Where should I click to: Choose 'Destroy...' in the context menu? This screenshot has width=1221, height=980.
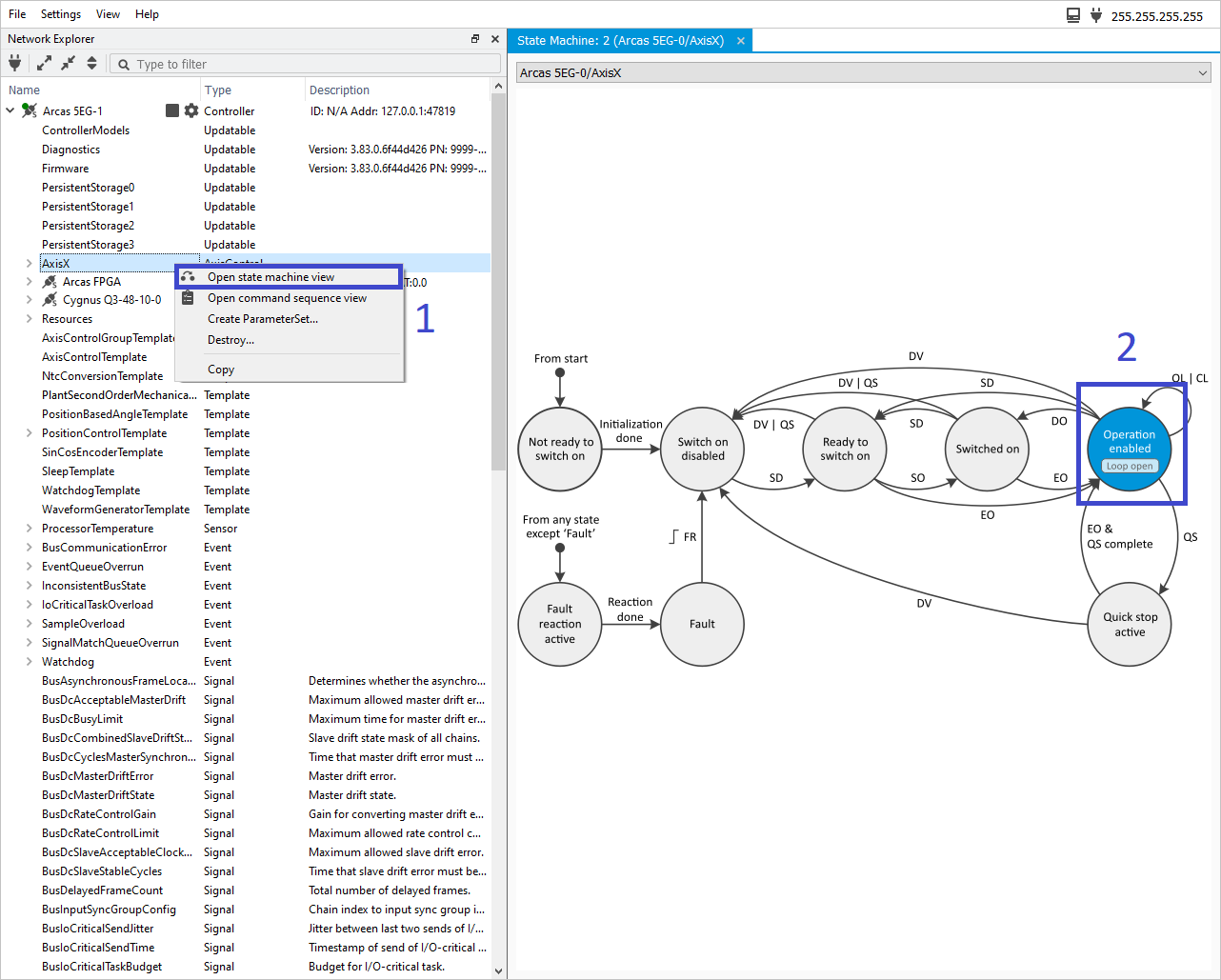(231, 340)
